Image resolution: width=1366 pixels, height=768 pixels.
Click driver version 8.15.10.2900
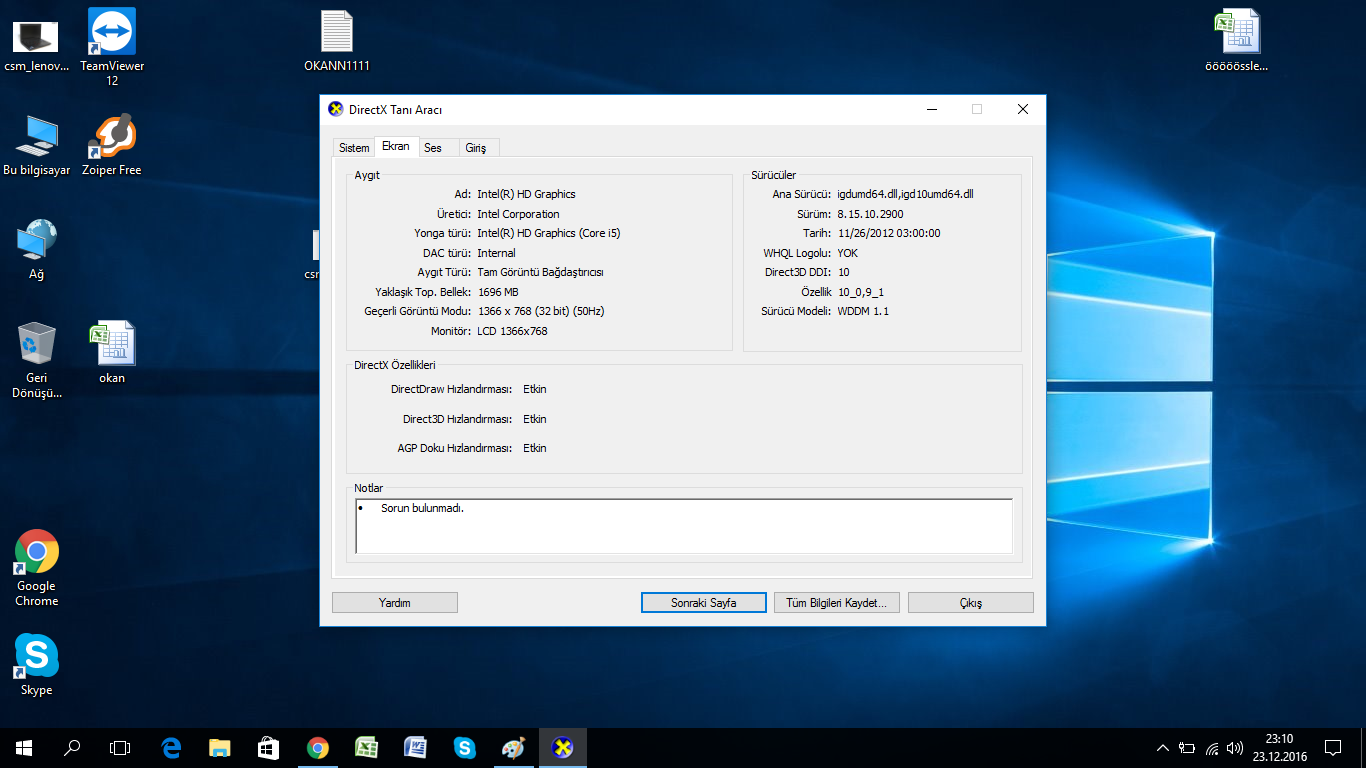click(x=870, y=214)
